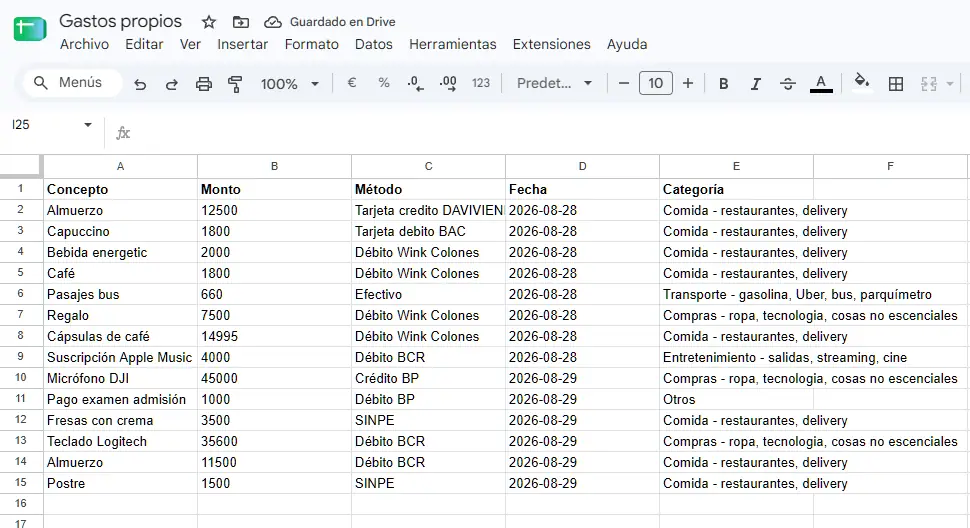970x528 pixels.
Task: Select Entretenimiento category cell
Action: coord(736,357)
